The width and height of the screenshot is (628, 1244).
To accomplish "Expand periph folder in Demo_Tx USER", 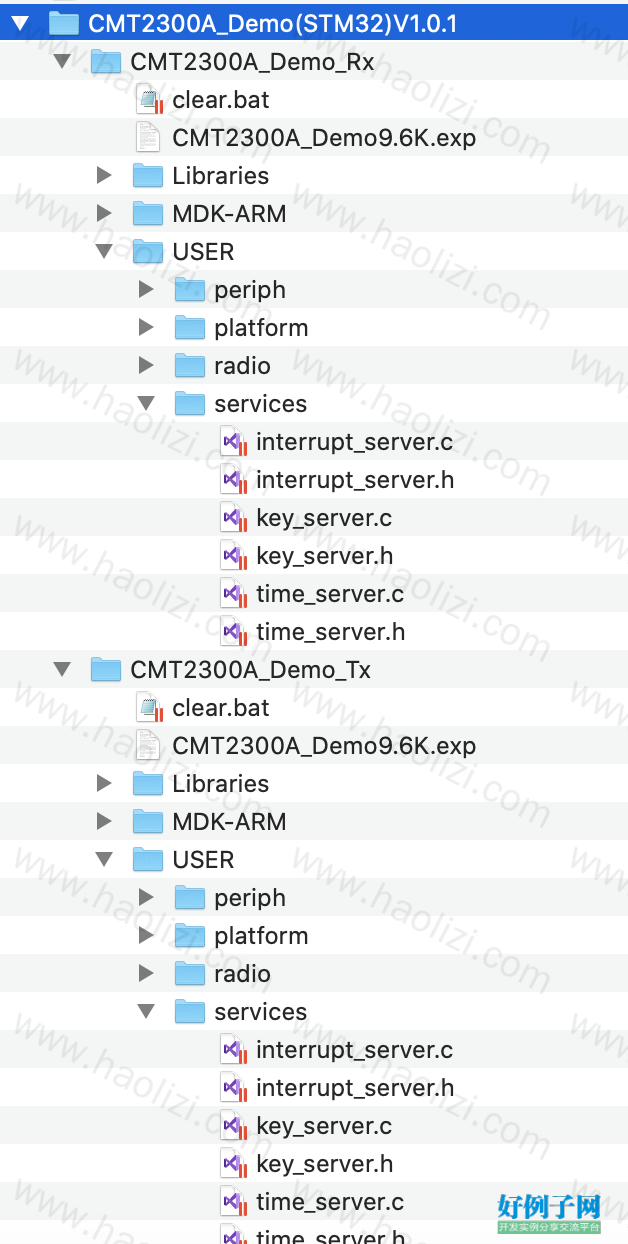I will 146,897.
